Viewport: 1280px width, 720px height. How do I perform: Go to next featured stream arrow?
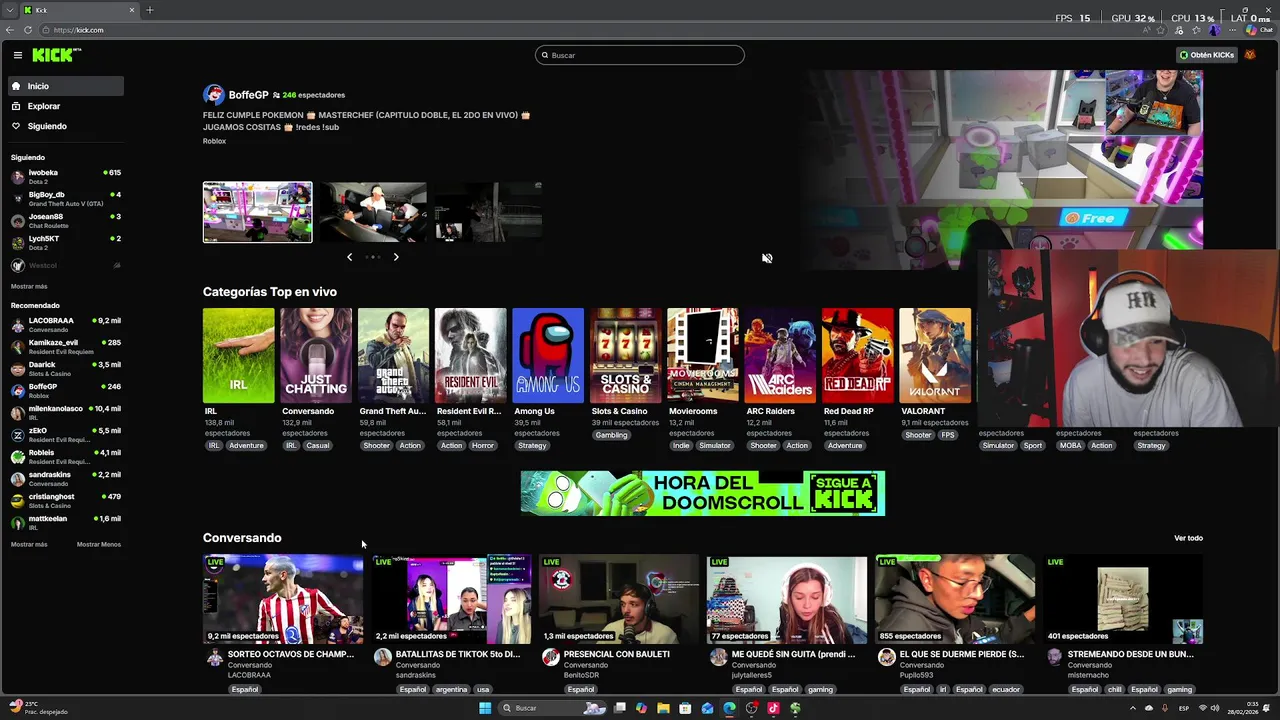click(396, 257)
